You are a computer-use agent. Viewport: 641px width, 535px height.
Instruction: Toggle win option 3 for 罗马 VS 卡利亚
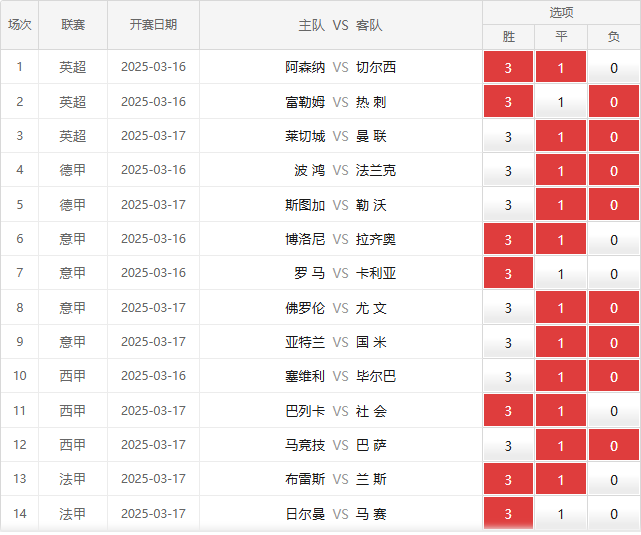pos(508,273)
